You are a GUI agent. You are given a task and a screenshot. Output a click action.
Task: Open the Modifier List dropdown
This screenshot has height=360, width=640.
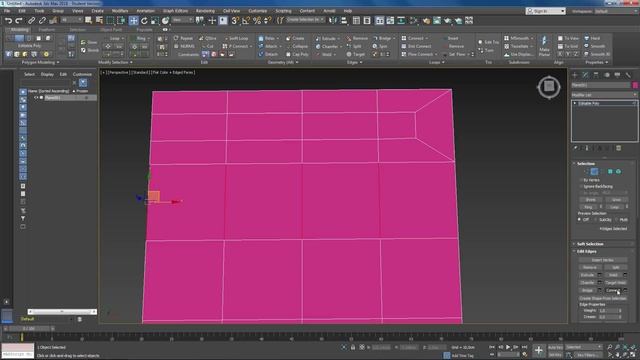click(604, 95)
